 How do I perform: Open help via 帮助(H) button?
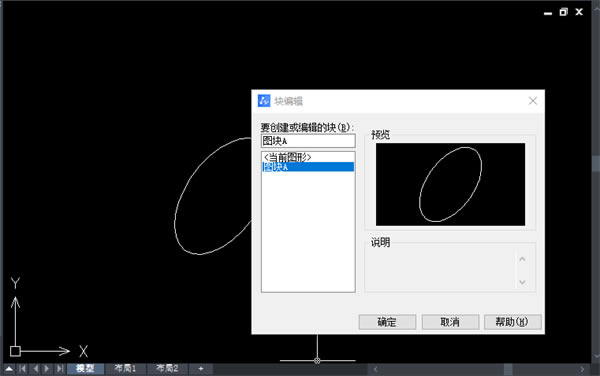[x=513, y=322]
